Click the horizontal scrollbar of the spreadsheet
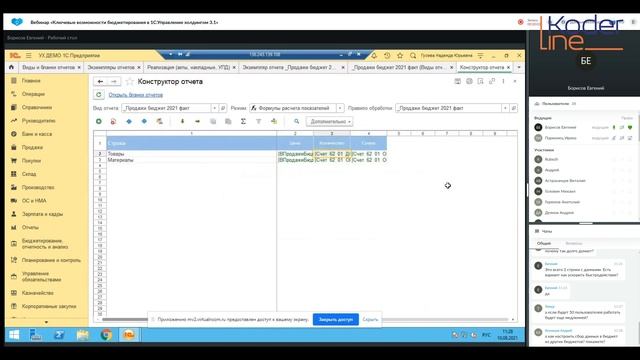Screen dimensions: 640x360 (306, 320)
